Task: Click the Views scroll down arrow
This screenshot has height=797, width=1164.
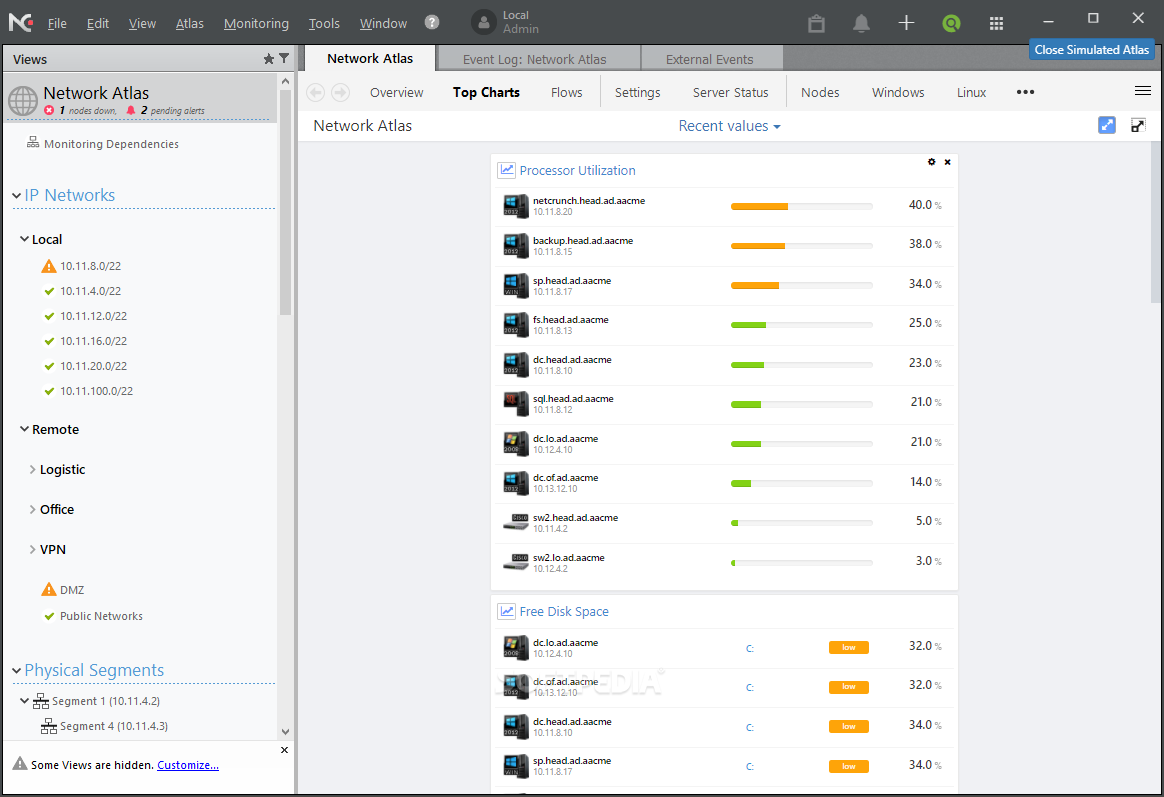Action: click(x=285, y=732)
